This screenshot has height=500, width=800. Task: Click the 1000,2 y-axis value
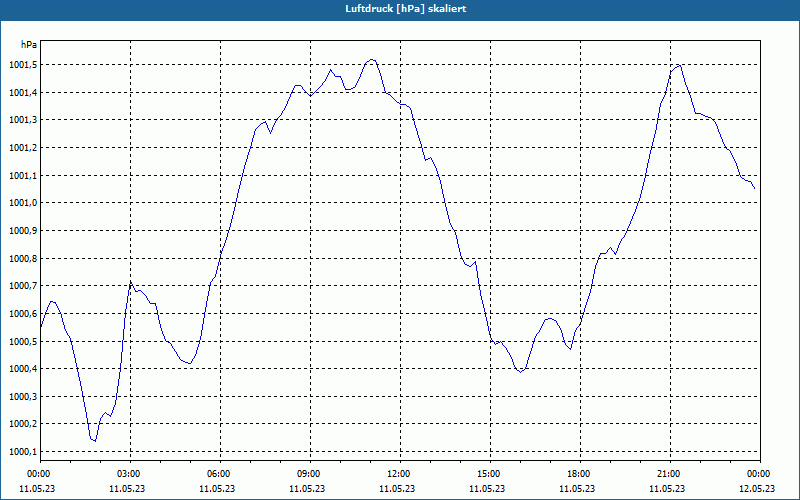click(23, 424)
